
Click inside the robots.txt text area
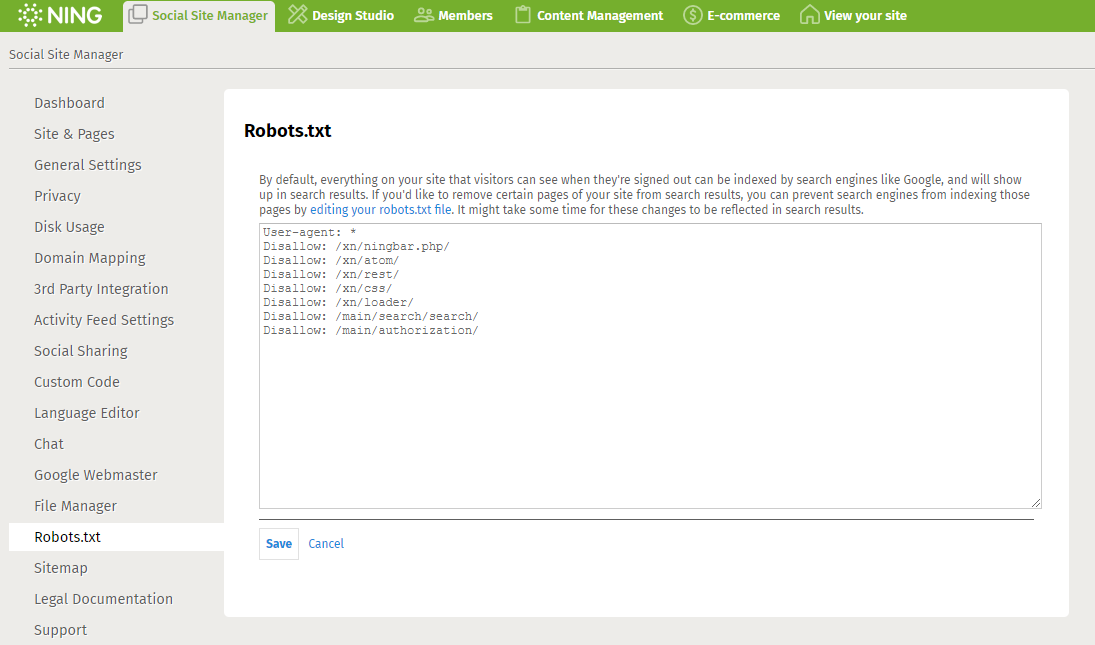point(650,366)
